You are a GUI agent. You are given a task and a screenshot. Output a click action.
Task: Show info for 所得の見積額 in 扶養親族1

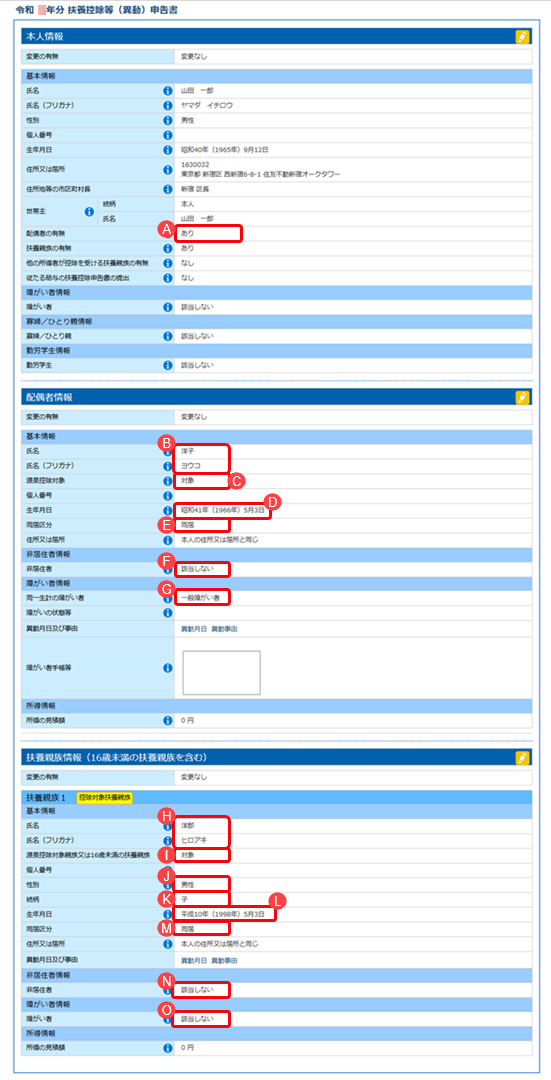(x=167, y=1048)
